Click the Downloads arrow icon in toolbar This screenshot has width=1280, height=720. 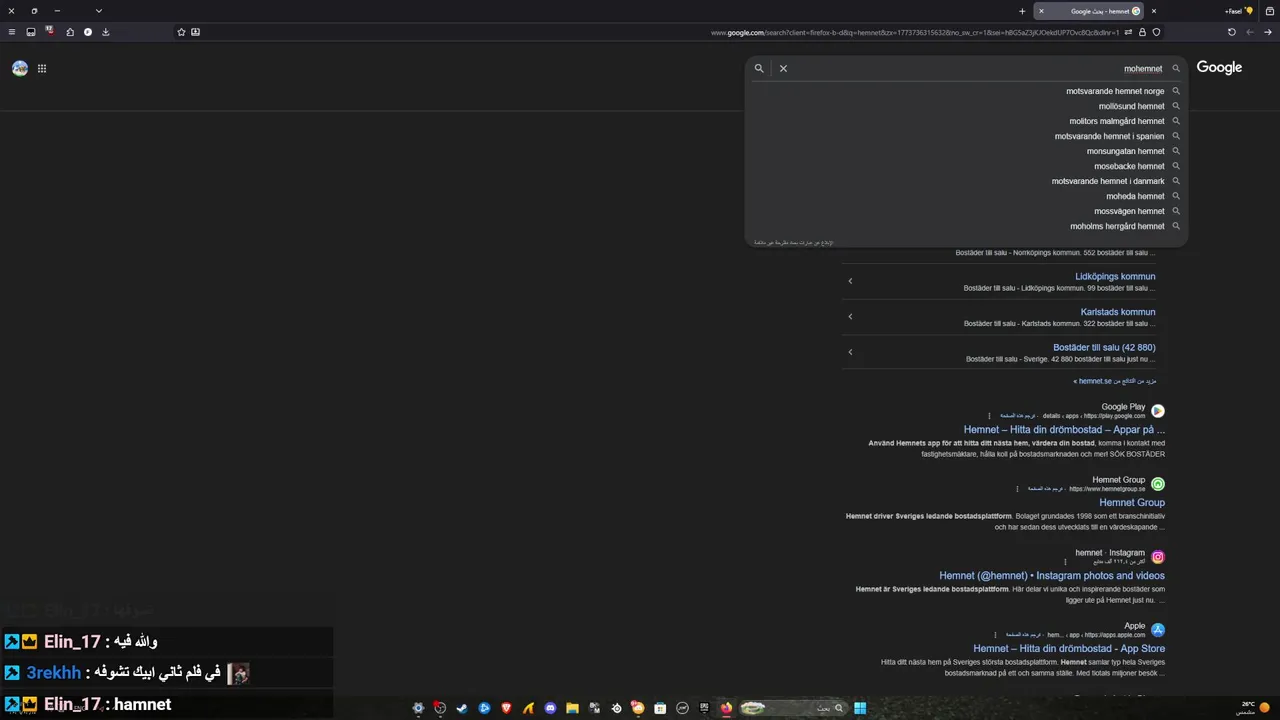(106, 32)
